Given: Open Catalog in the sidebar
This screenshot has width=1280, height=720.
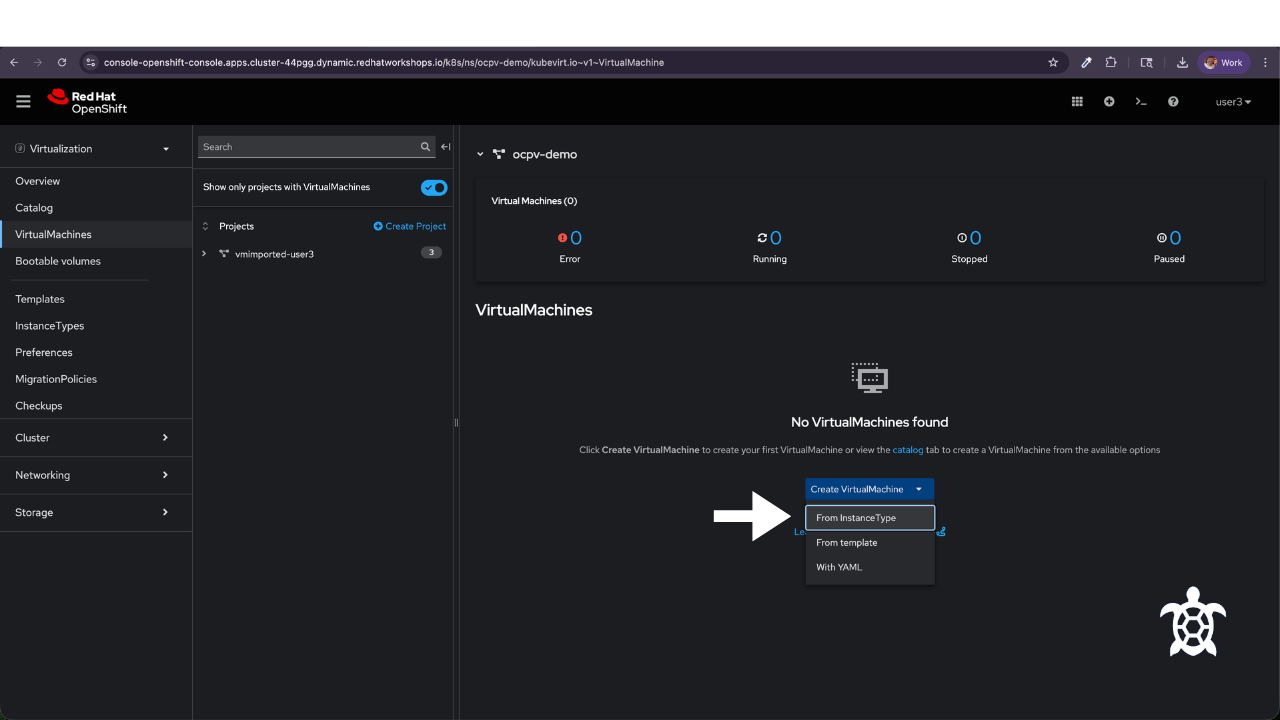Looking at the screenshot, I should click(x=34, y=208).
